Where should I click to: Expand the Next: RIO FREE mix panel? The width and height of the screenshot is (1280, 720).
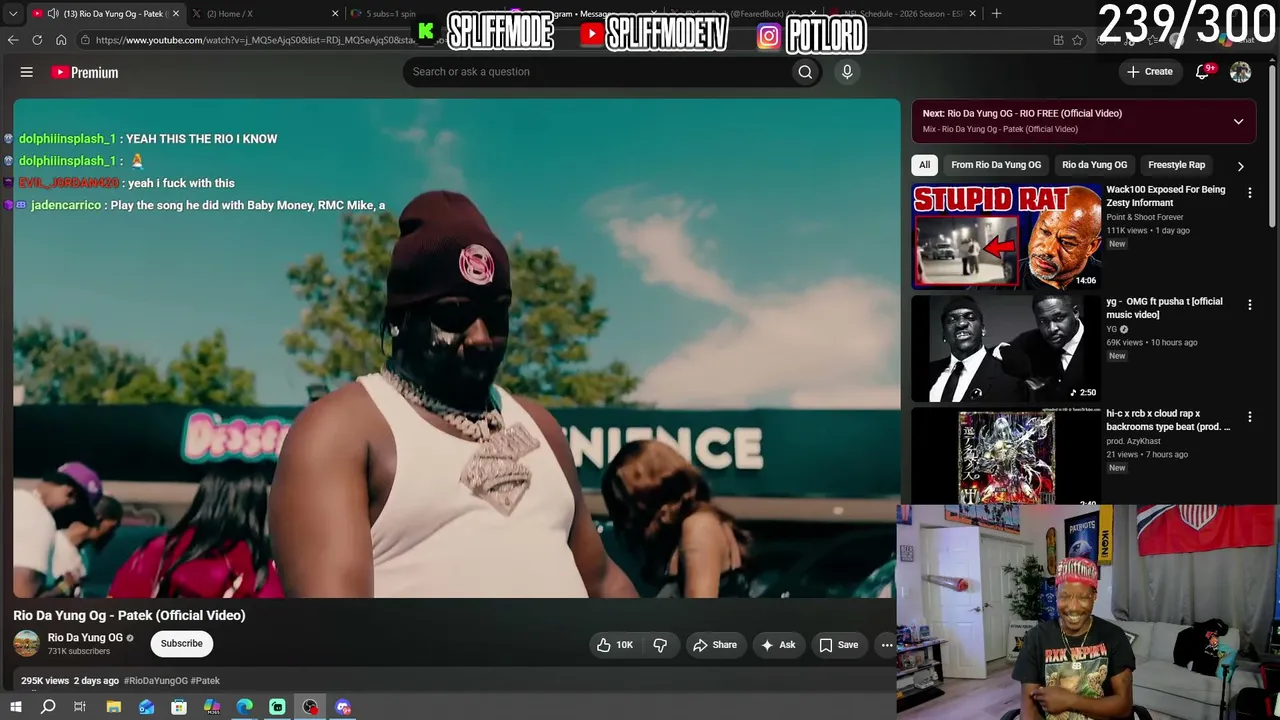pyautogui.click(x=1238, y=122)
